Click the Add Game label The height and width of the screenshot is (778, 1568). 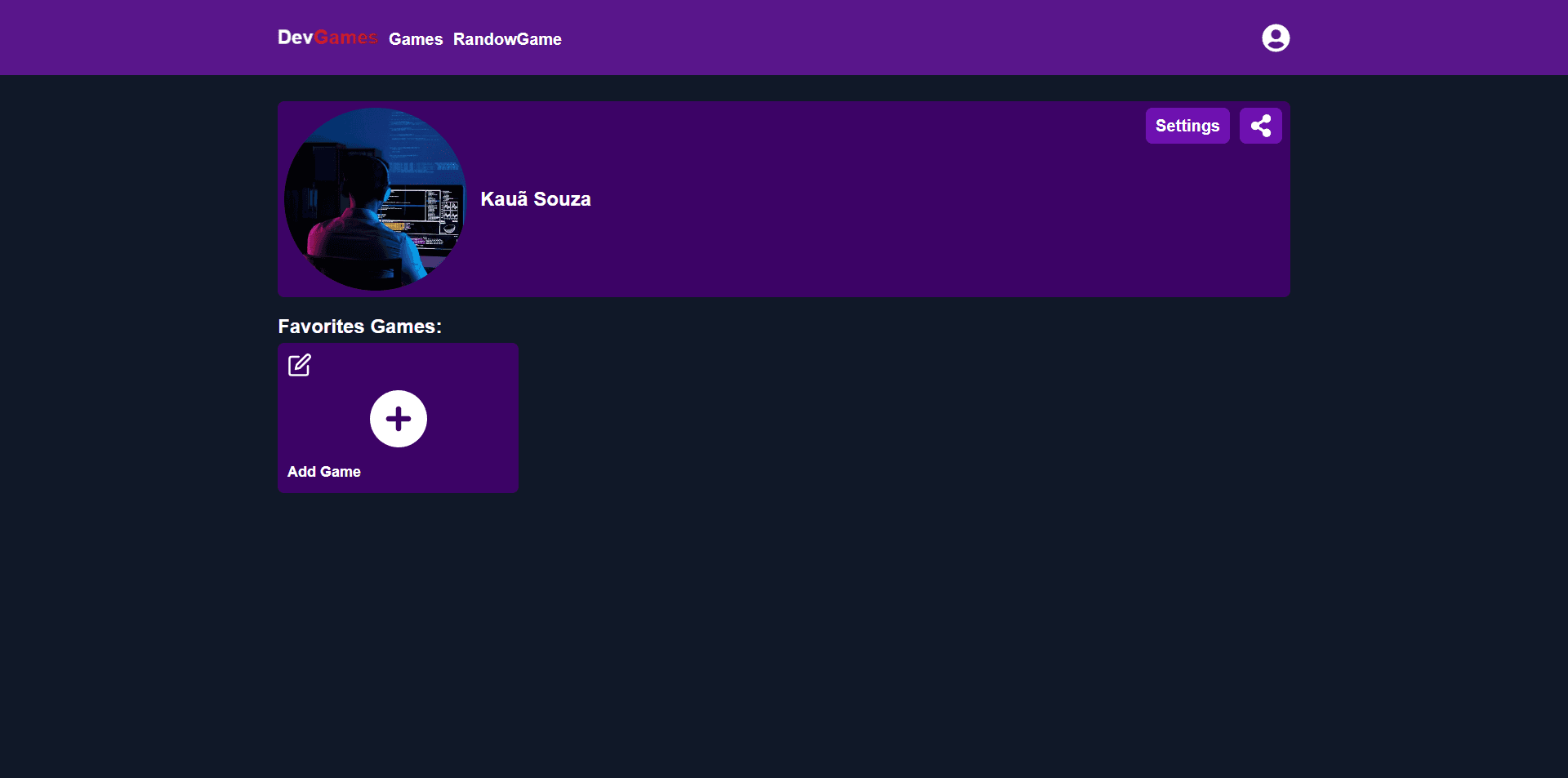tap(323, 472)
